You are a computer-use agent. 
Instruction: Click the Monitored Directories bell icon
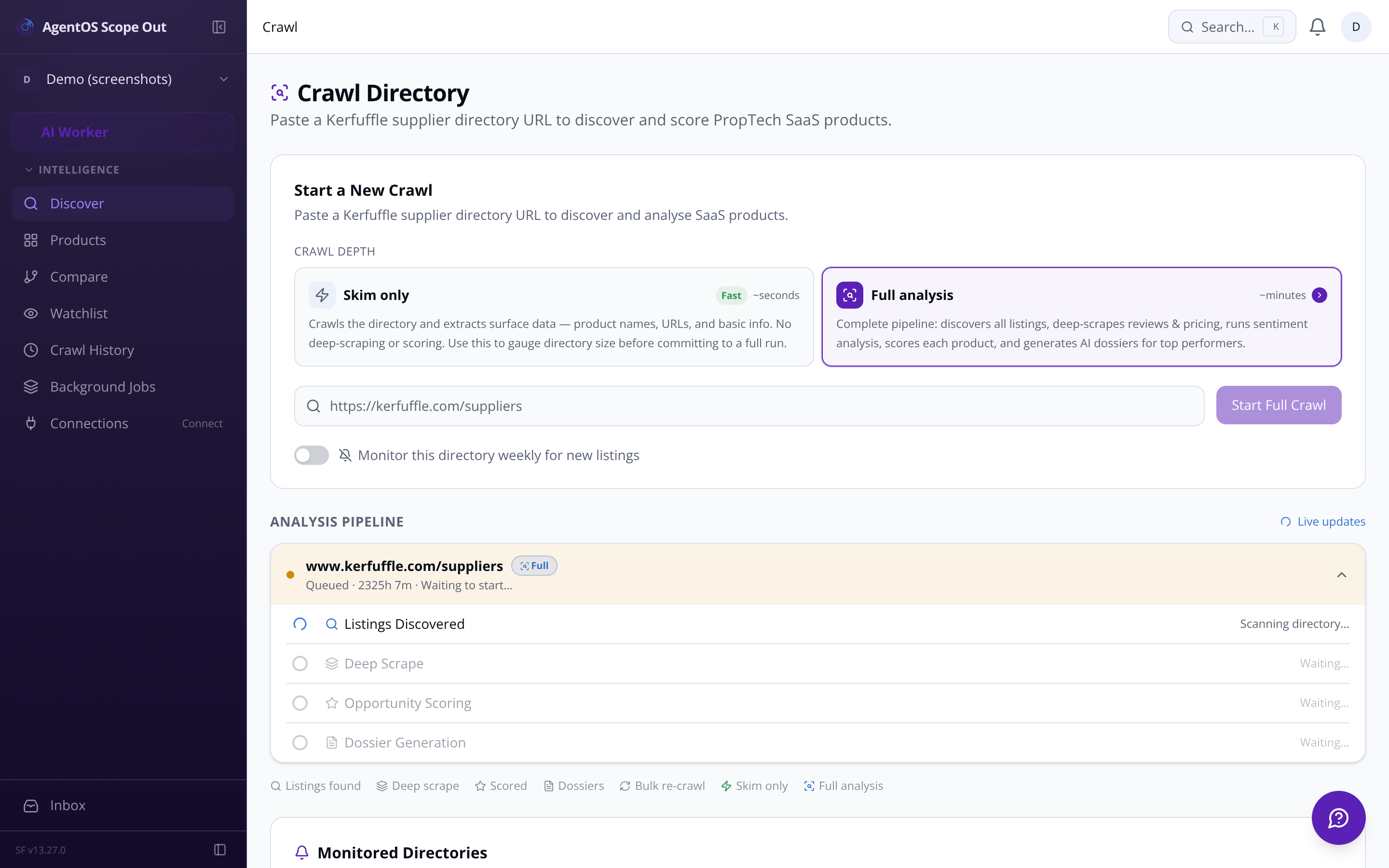[x=302, y=853]
